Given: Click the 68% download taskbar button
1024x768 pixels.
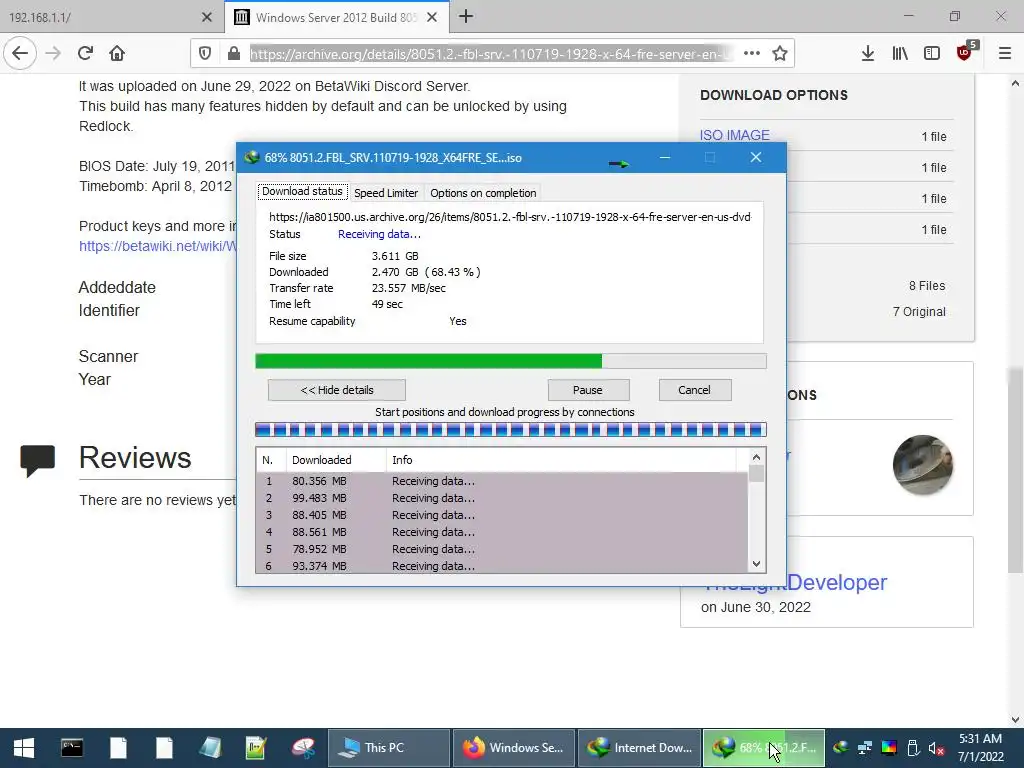Looking at the screenshot, I should [763, 748].
